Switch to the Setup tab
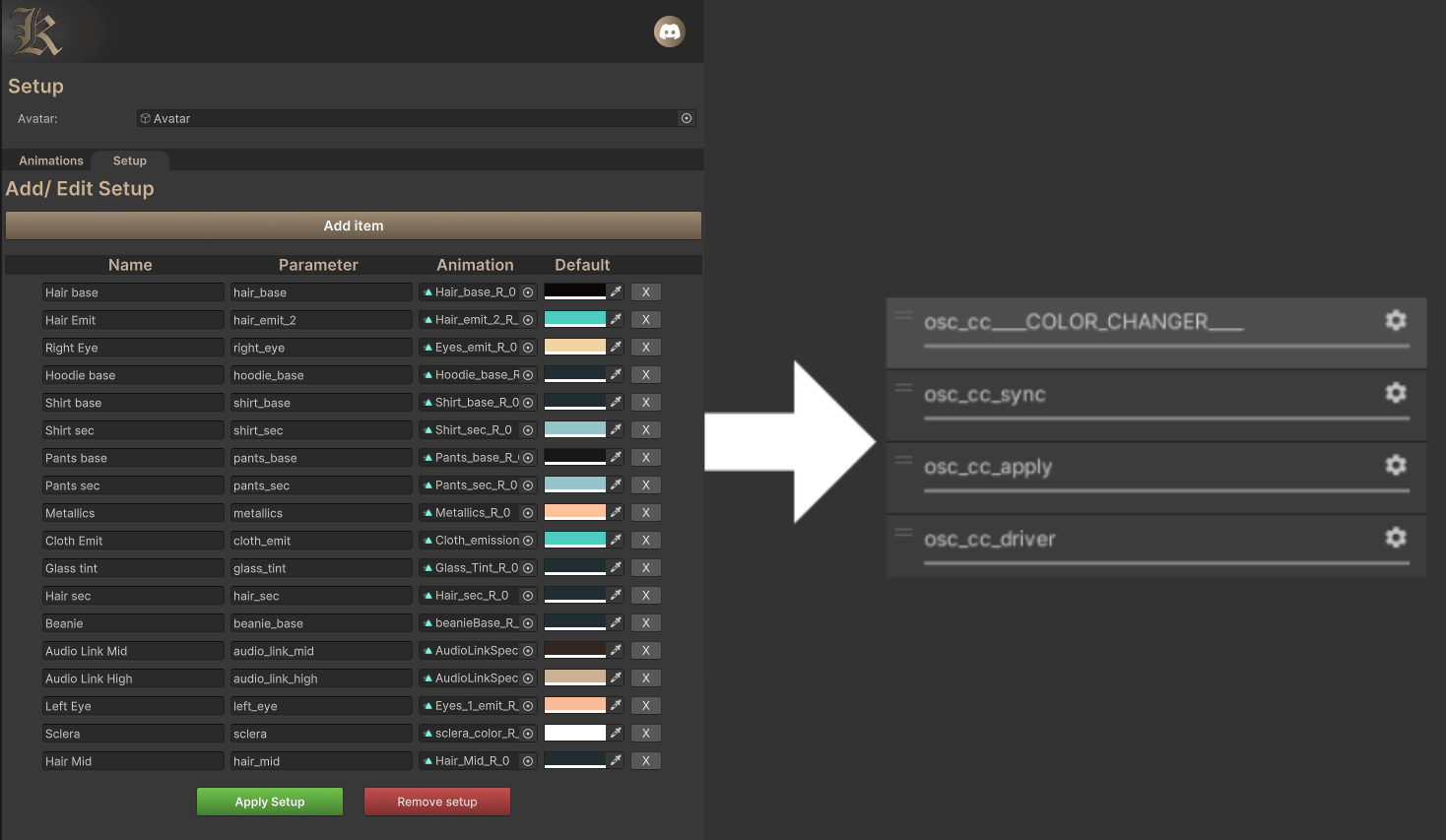1446x840 pixels. pos(130,161)
